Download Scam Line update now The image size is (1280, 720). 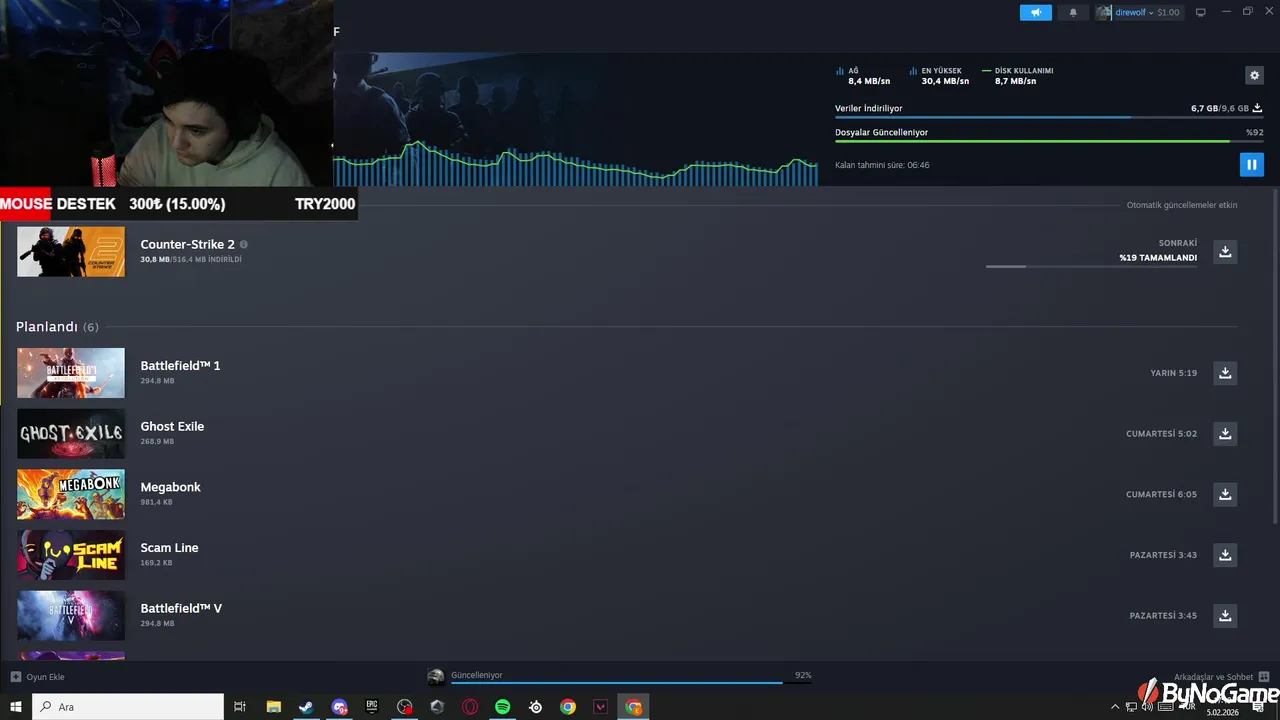tap(1225, 555)
